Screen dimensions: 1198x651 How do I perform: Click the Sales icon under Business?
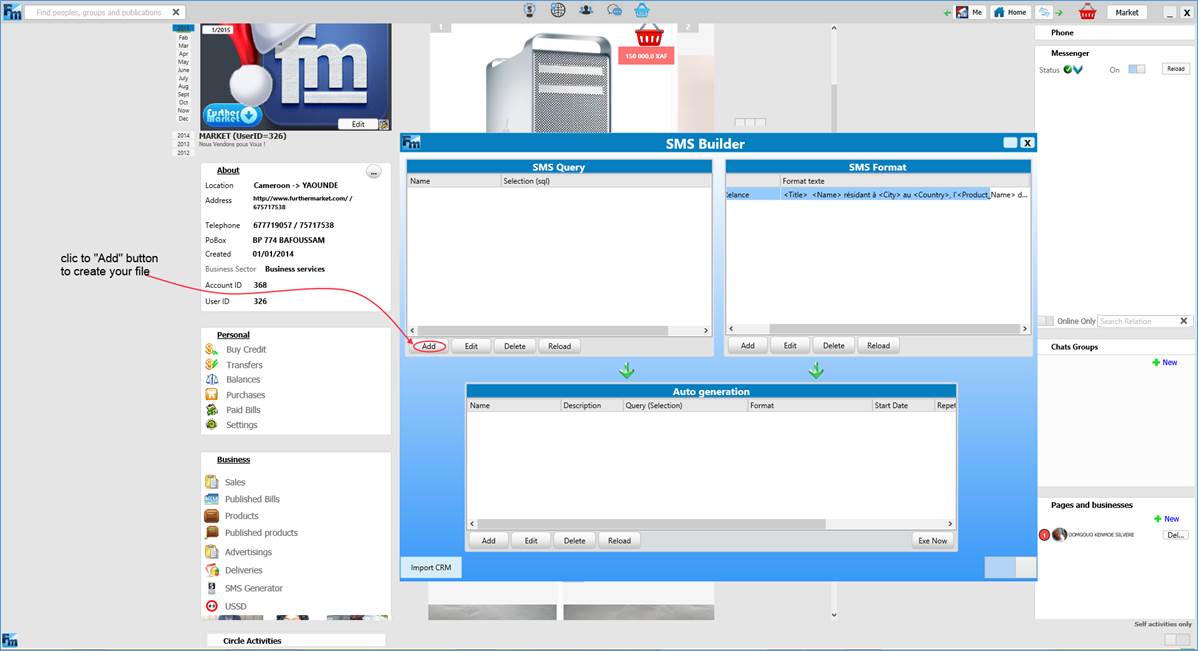[212, 482]
